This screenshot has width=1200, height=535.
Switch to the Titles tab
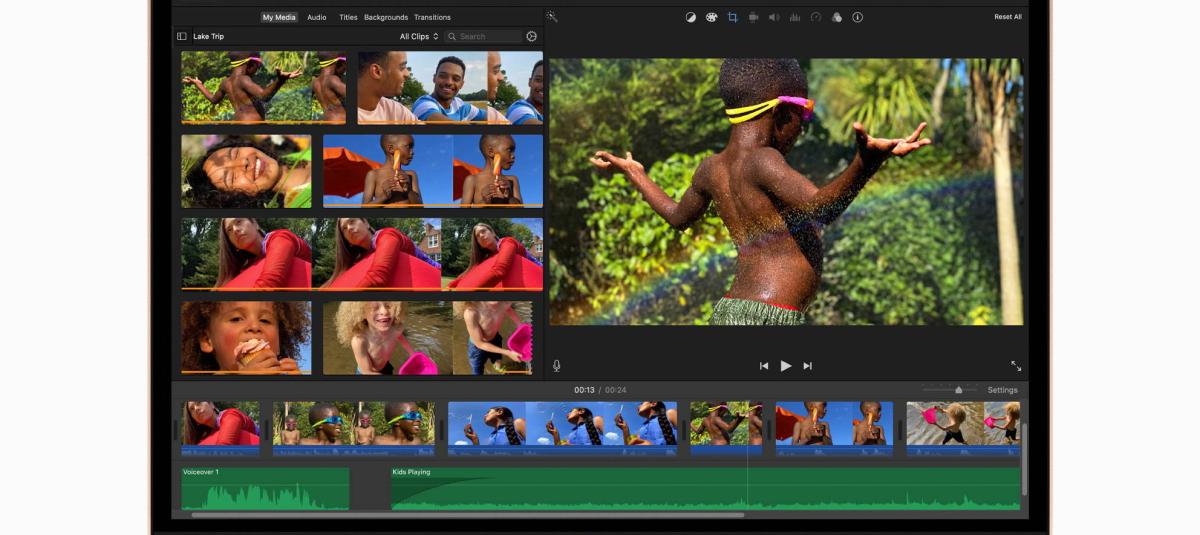348,17
